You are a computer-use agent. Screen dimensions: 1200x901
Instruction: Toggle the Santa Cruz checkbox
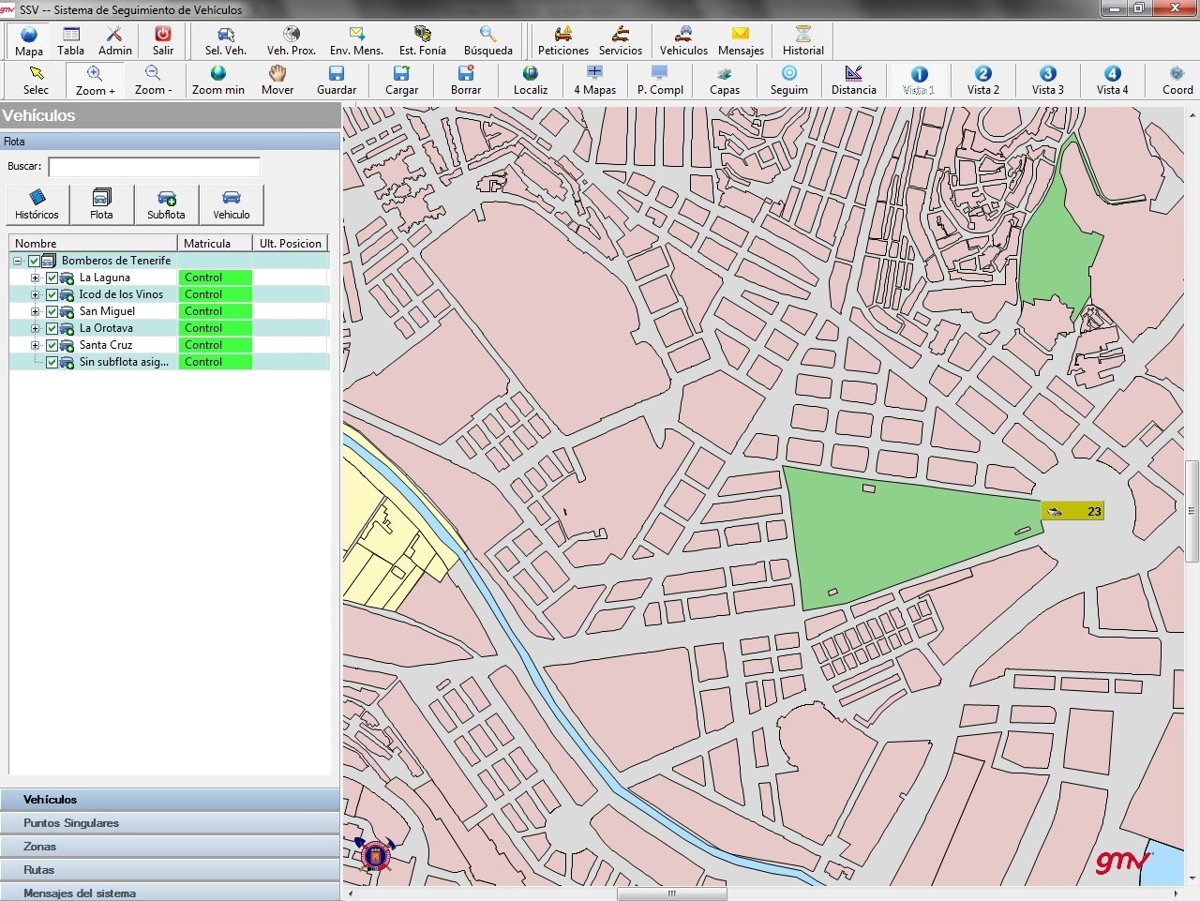click(x=52, y=345)
